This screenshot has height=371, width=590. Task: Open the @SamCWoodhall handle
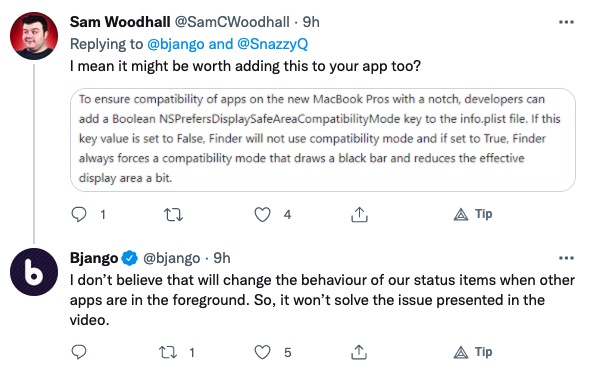click(232, 22)
